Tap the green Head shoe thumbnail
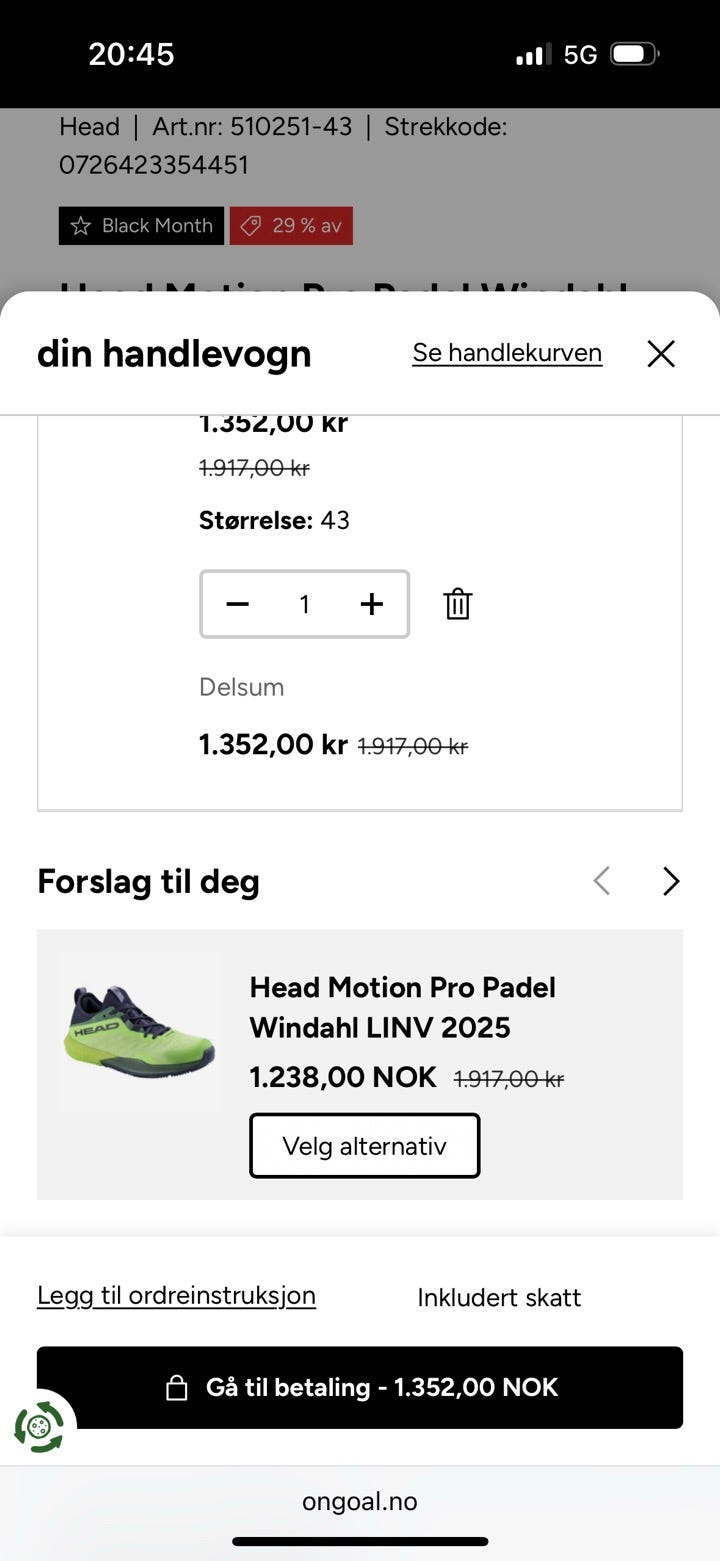Screen dimensions: 720x1561 coord(139,1030)
